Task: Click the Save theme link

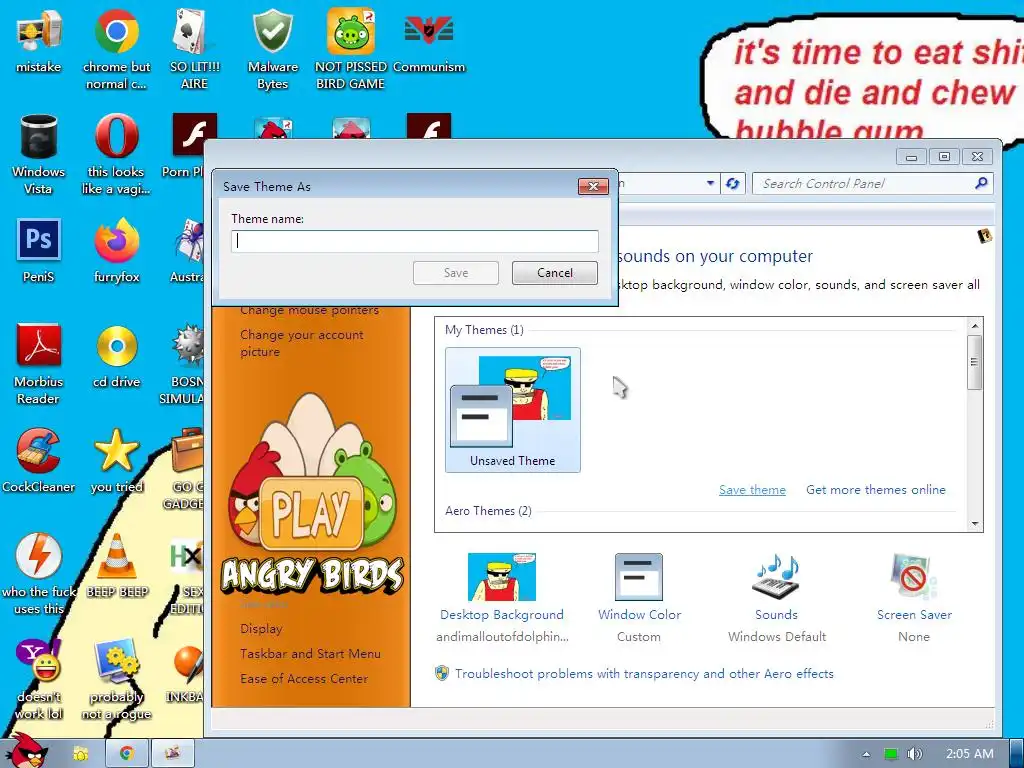Action: 752,490
